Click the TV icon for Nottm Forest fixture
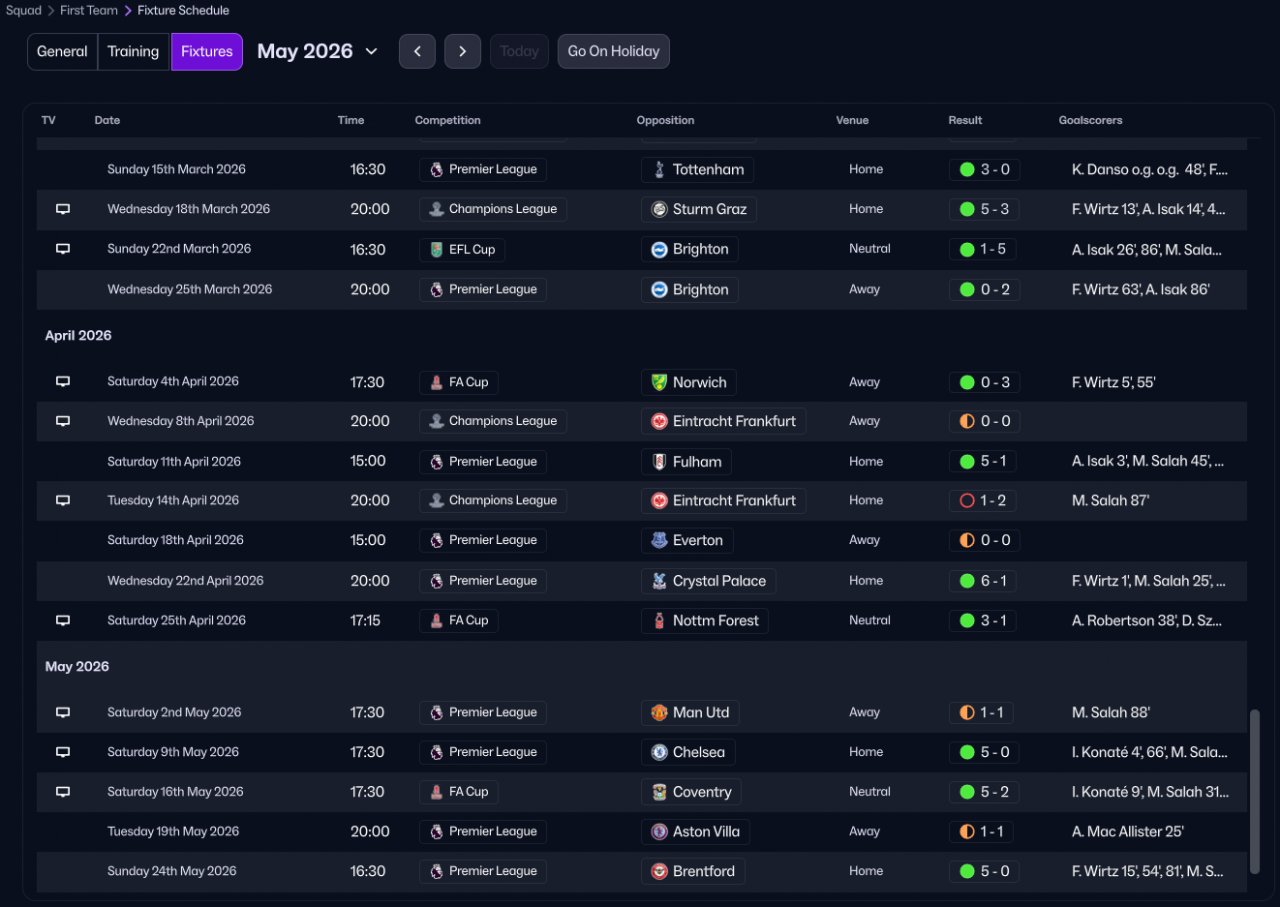This screenshot has height=907, width=1280. click(x=63, y=620)
